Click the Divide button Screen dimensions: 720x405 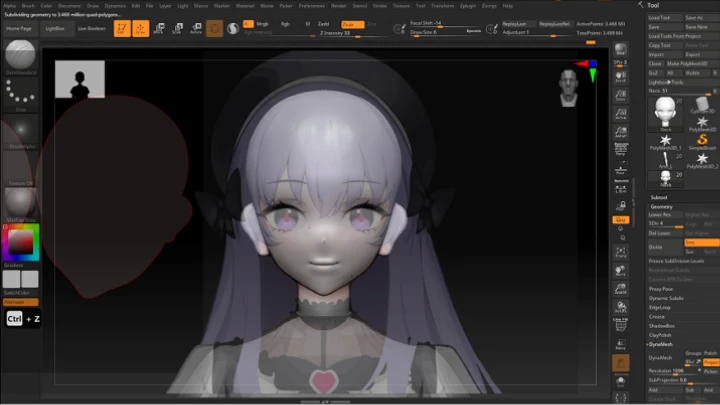coord(665,247)
